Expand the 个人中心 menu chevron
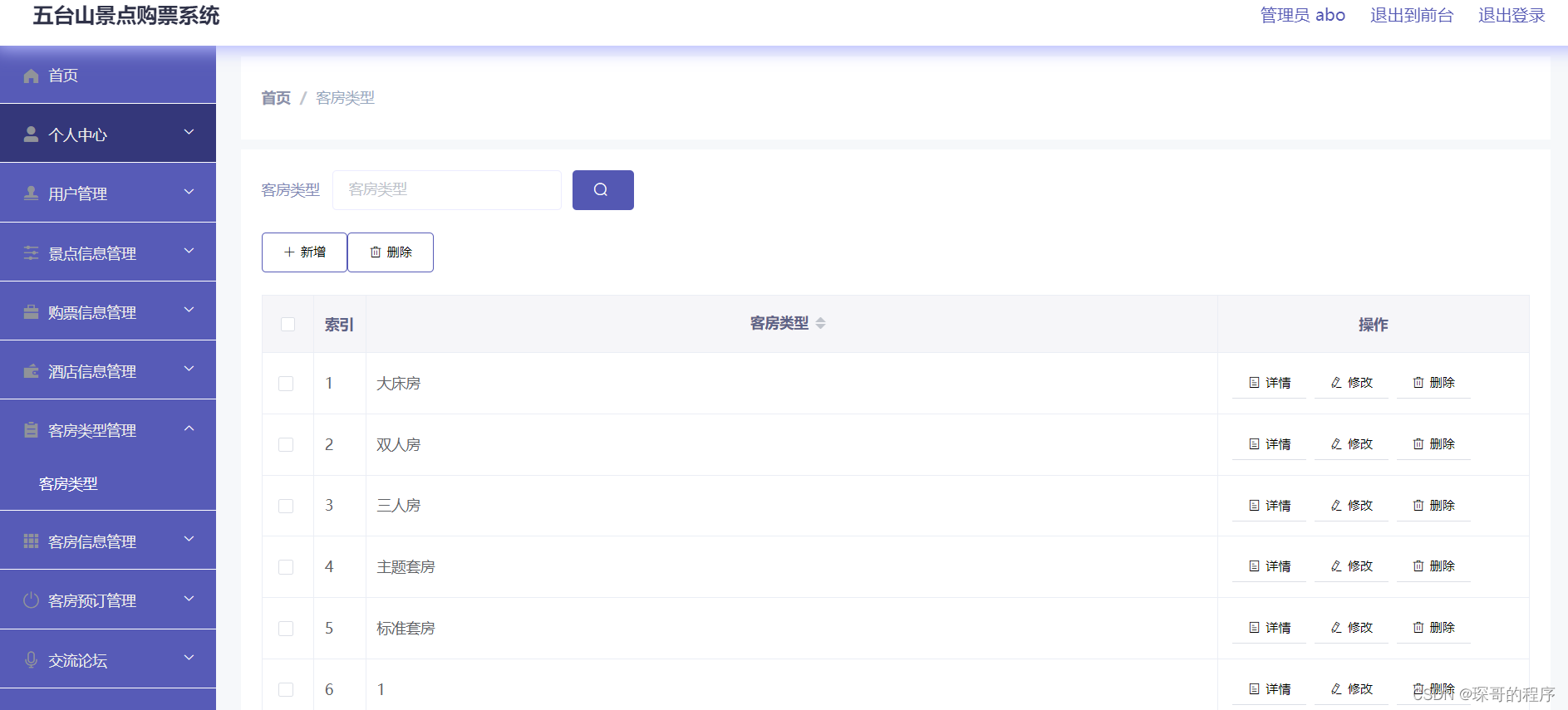This screenshot has height=710, width=1568. [189, 132]
